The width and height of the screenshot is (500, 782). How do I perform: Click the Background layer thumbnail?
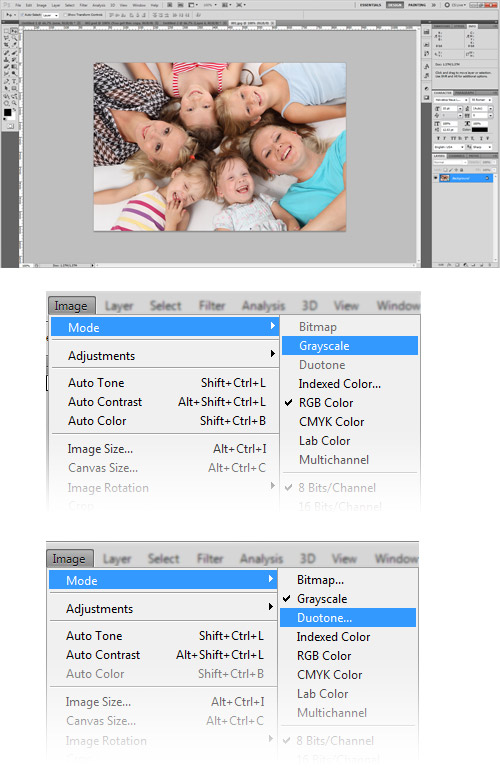[x=445, y=178]
